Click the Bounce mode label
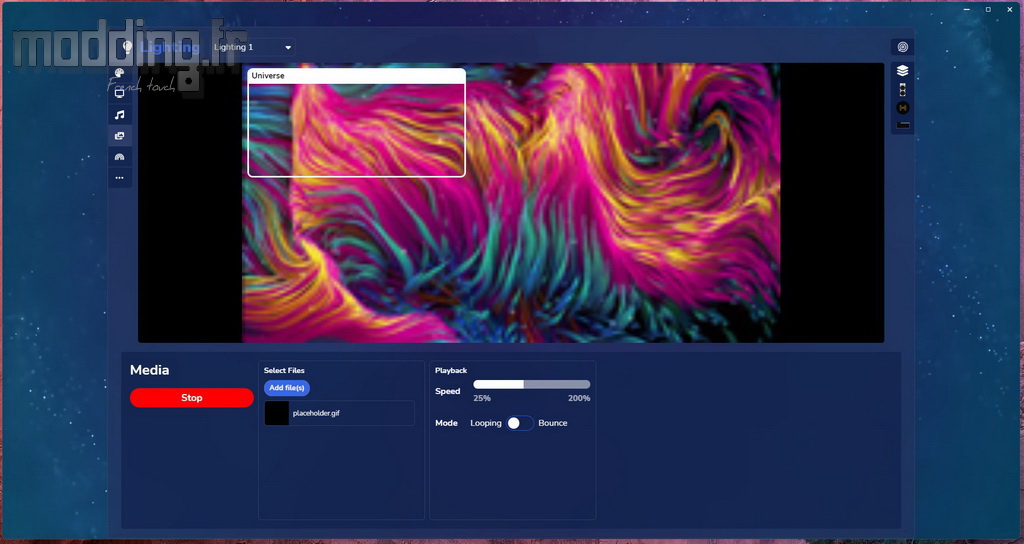The height and width of the screenshot is (544, 1024). 552,423
